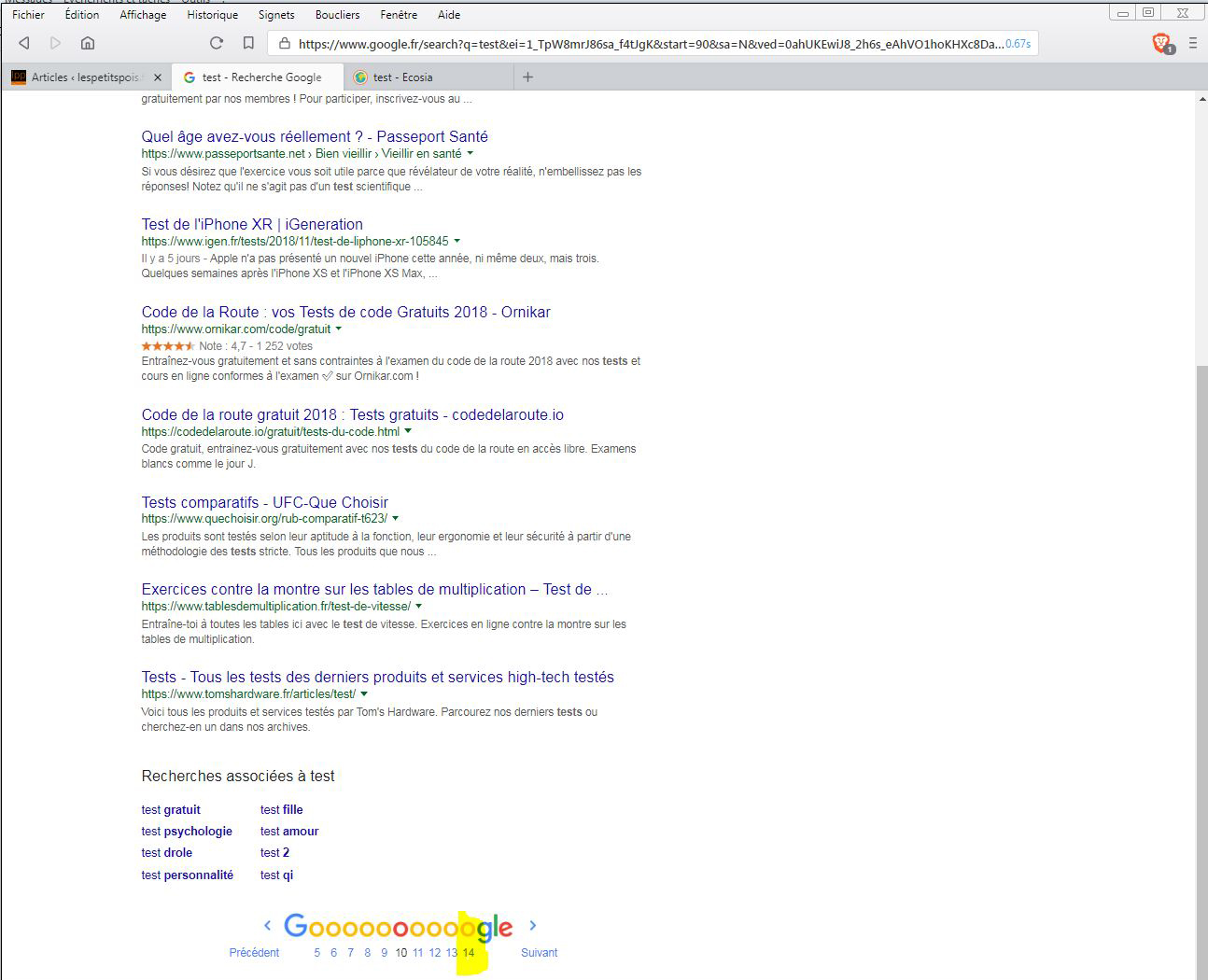Open the Édition menu

(82, 15)
